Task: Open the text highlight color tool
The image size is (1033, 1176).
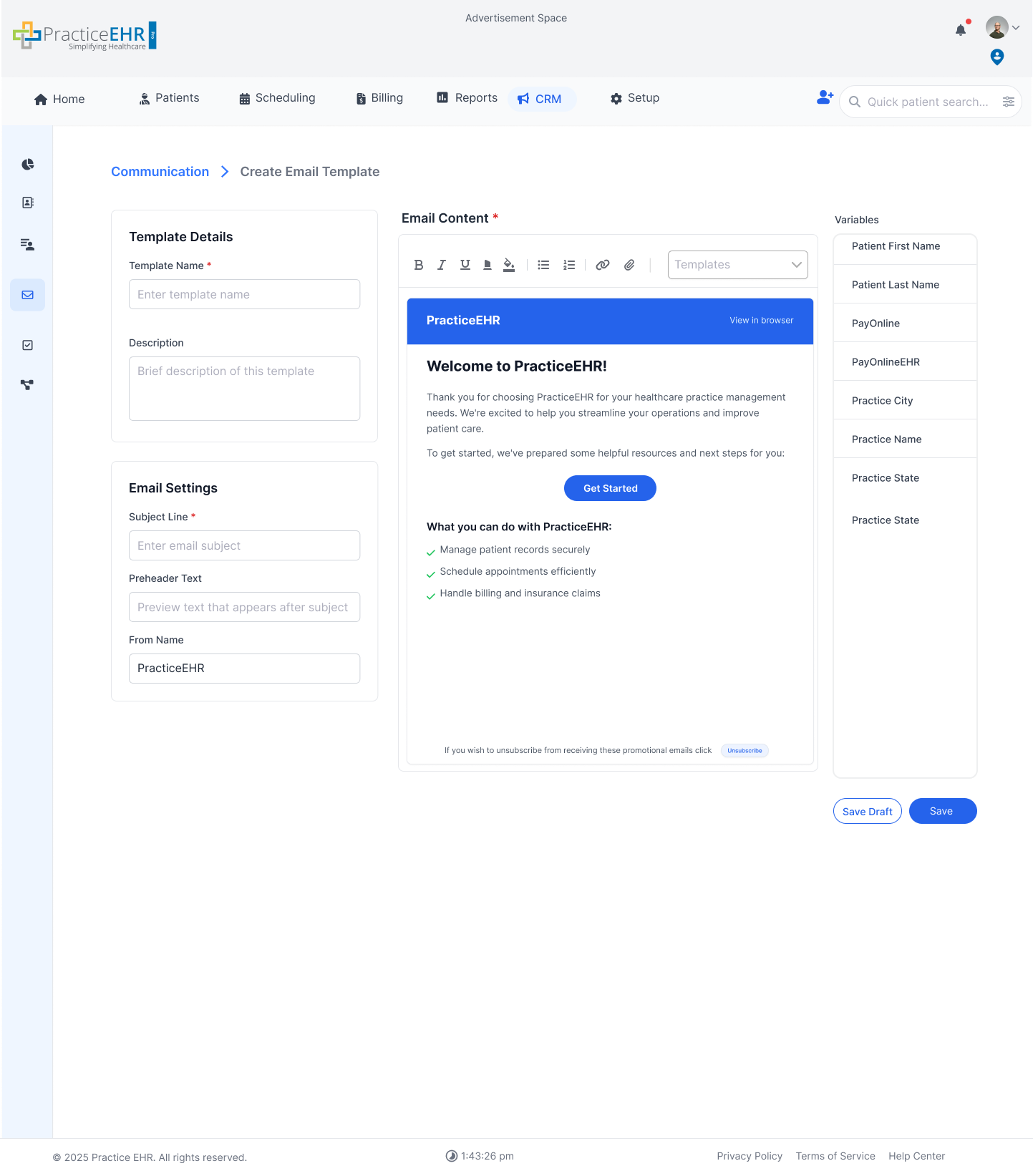Action: (x=488, y=265)
